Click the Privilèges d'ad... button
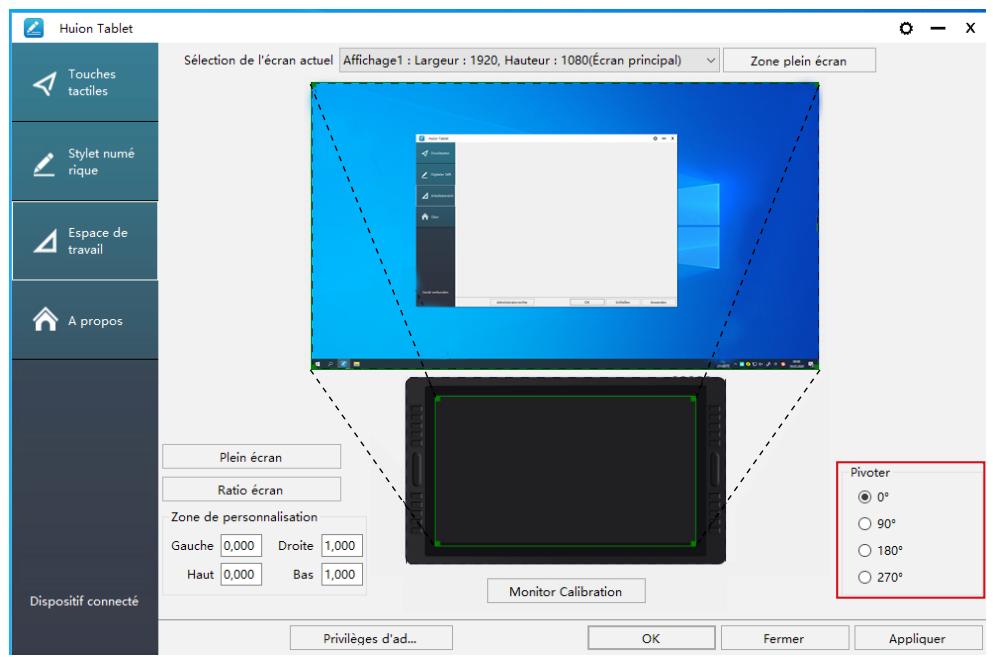Viewport: 993px width, 657px height. pos(371,638)
